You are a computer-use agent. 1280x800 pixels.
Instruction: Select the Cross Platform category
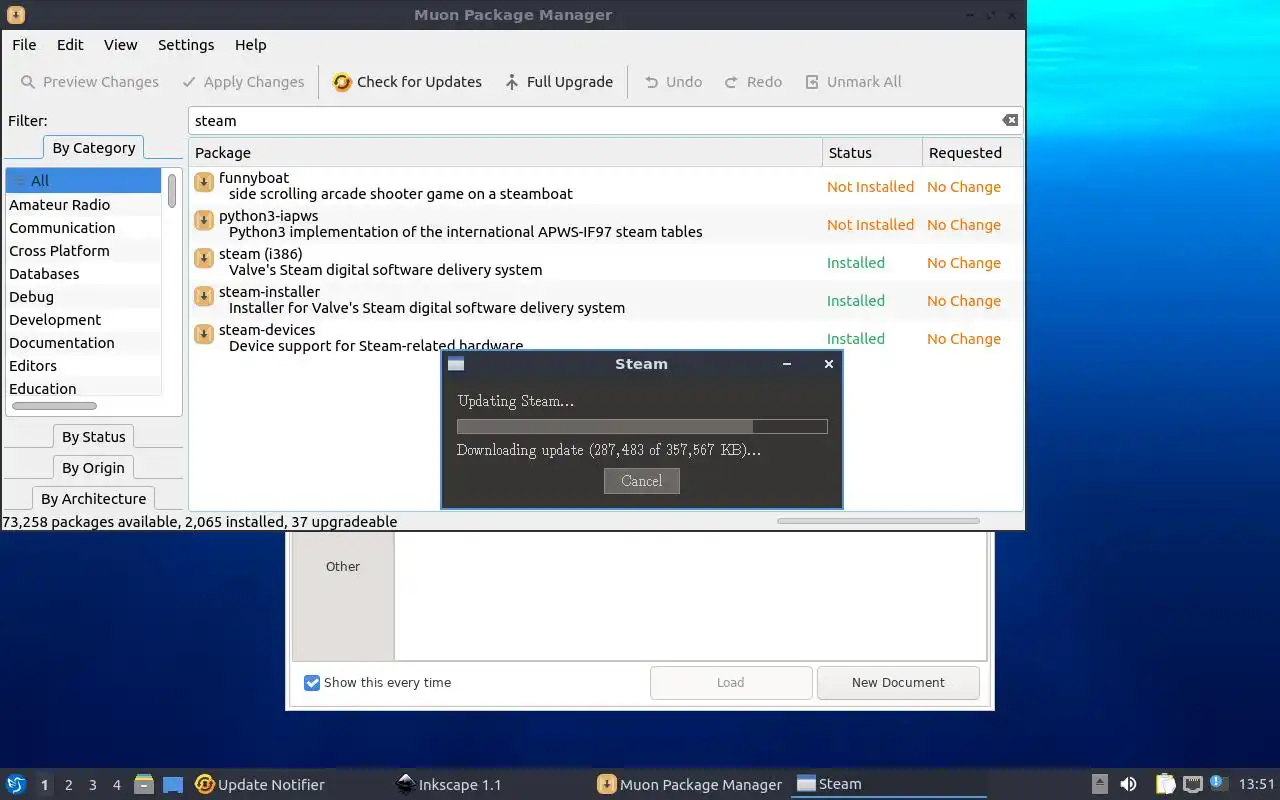83,251
